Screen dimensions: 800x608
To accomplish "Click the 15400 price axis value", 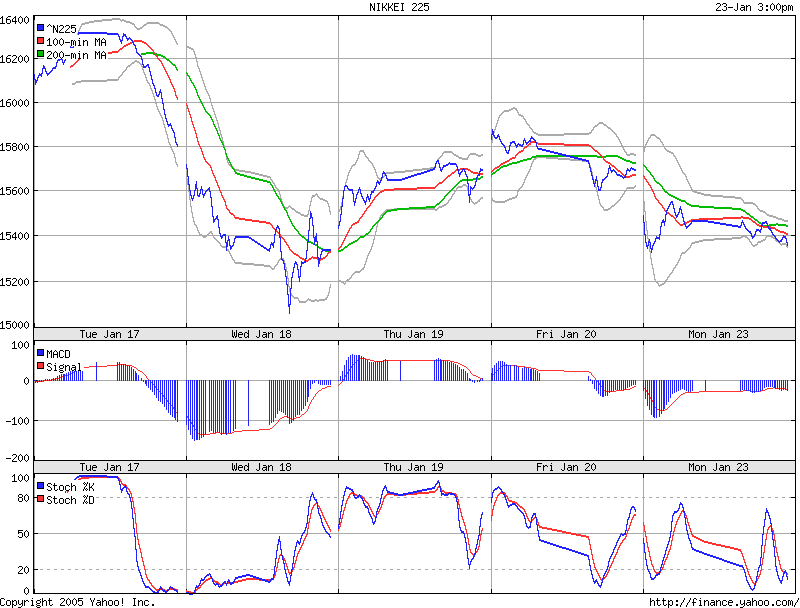I will [15, 236].
